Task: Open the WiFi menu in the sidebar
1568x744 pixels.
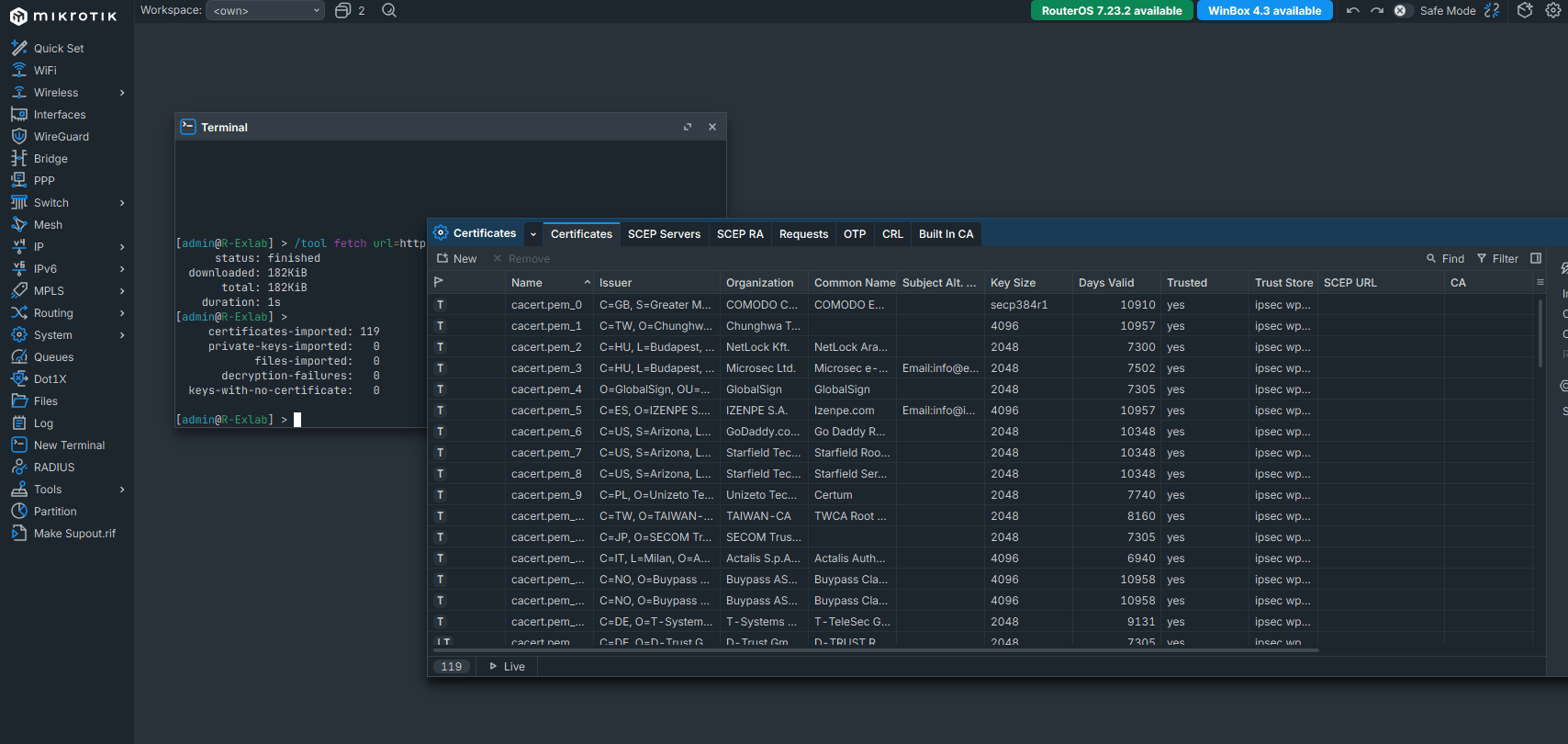Action: [x=45, y=70]
